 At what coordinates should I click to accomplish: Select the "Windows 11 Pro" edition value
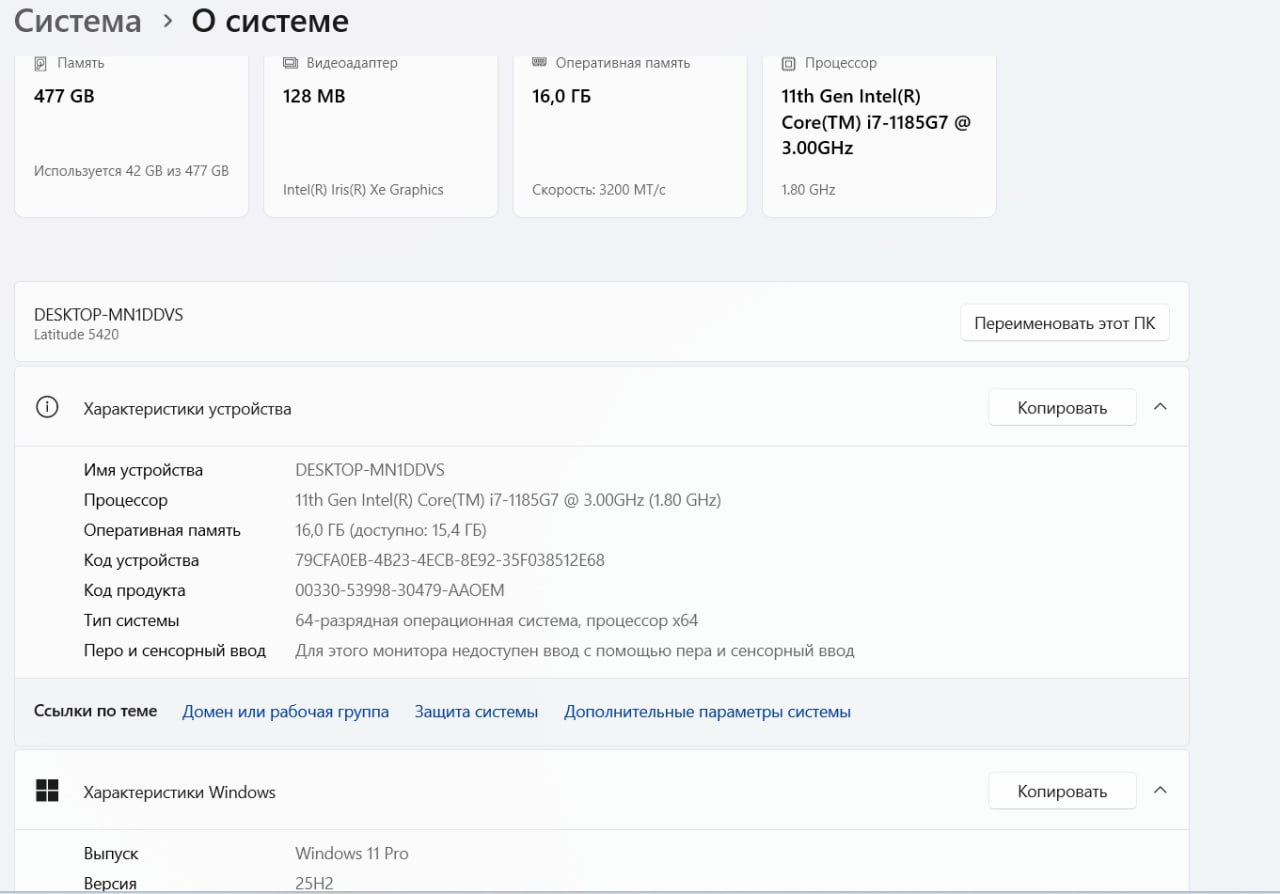[352, 853]
